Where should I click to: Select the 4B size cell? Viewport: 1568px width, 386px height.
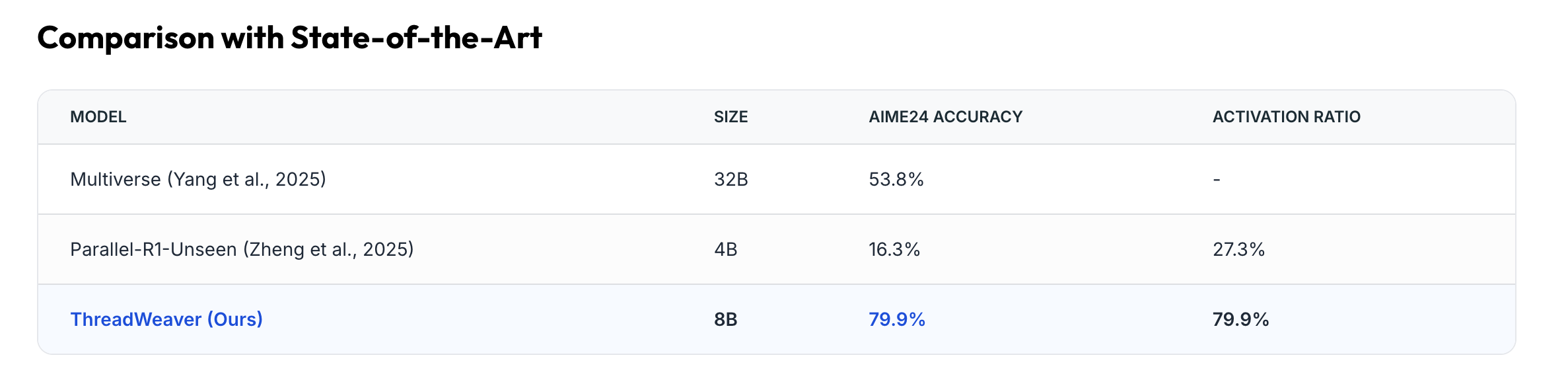click(725, 249)
